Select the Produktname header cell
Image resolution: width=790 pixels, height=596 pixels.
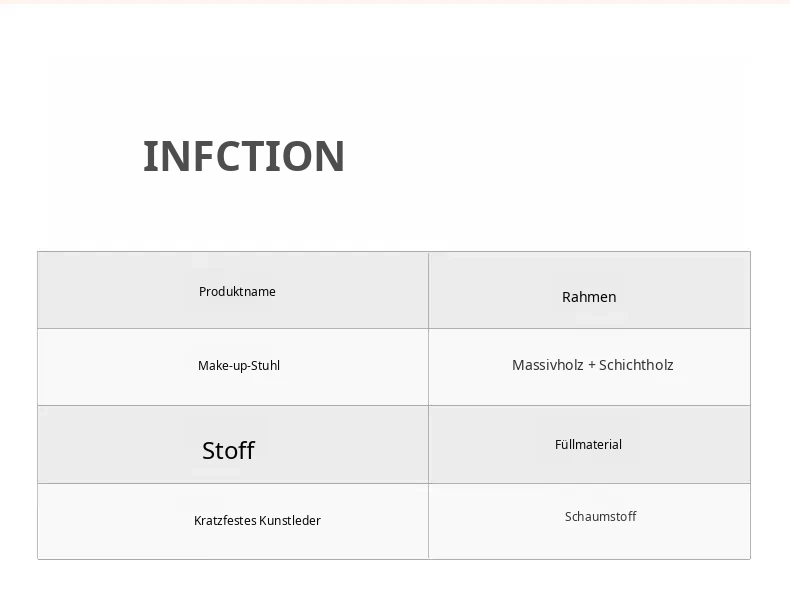click(x=233, y=290)
